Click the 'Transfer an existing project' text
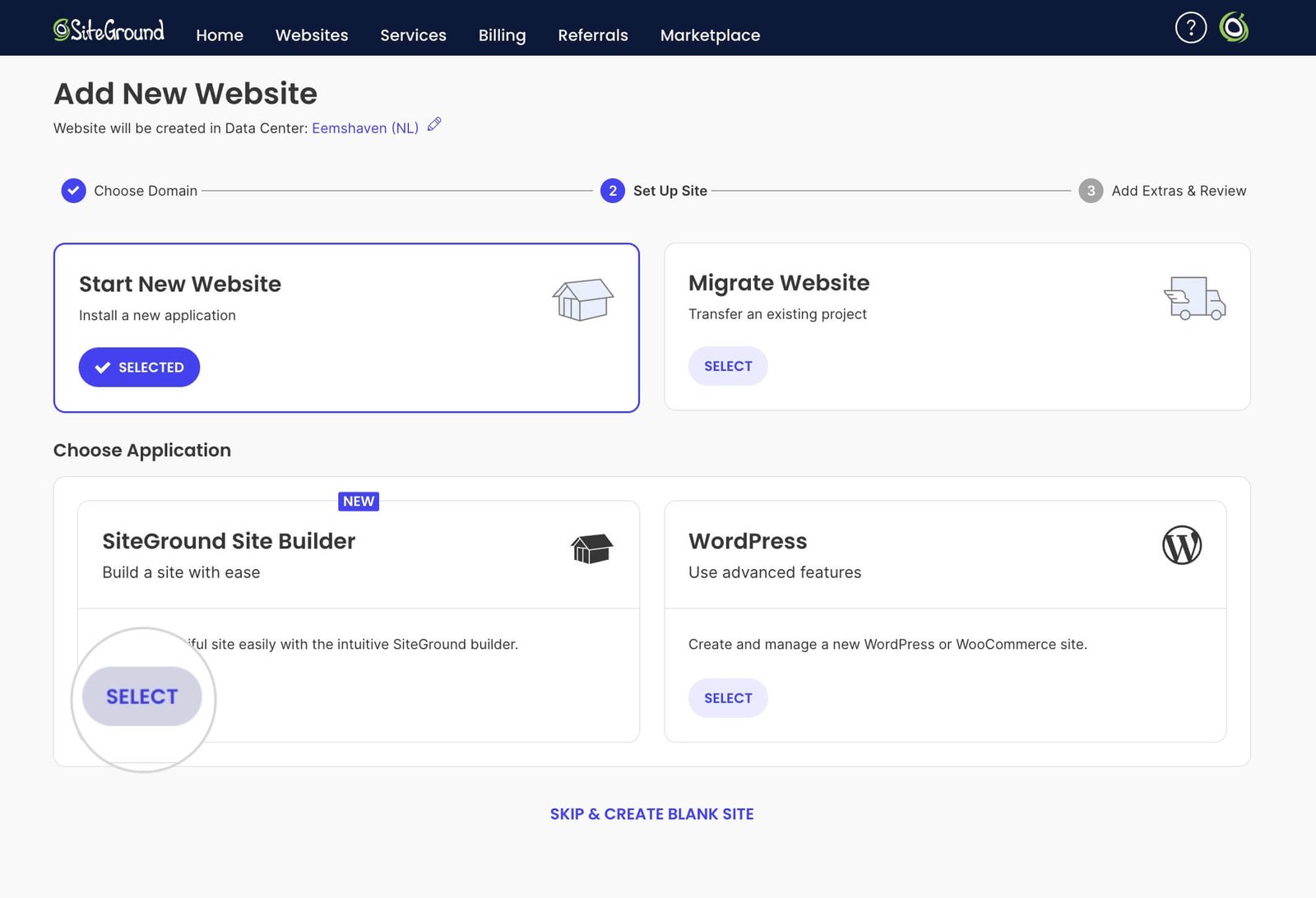Image resolution: width=1316 pixels, height=898 pixels. [777, 314]
